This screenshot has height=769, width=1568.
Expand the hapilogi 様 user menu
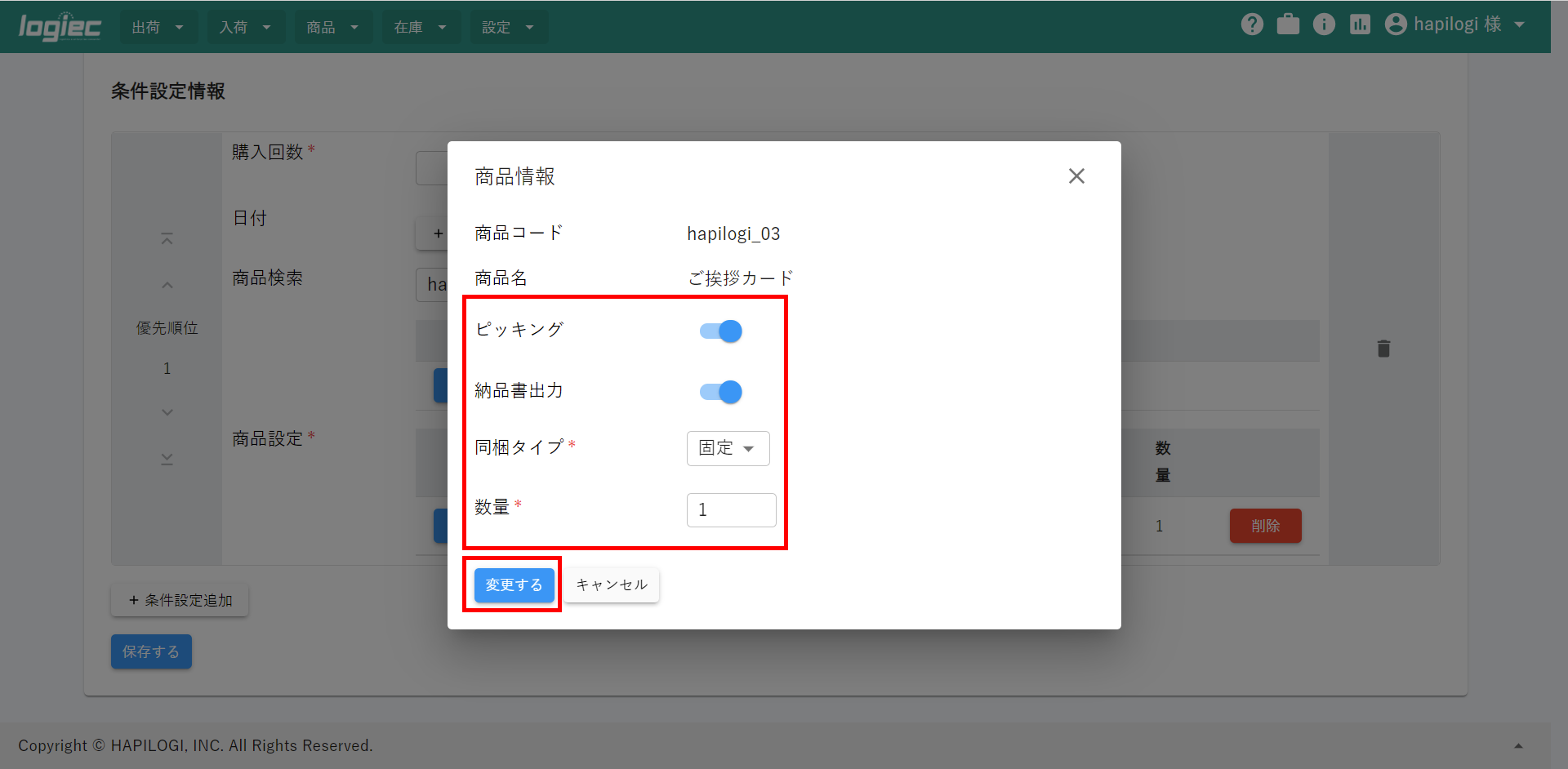[1455, 24]
